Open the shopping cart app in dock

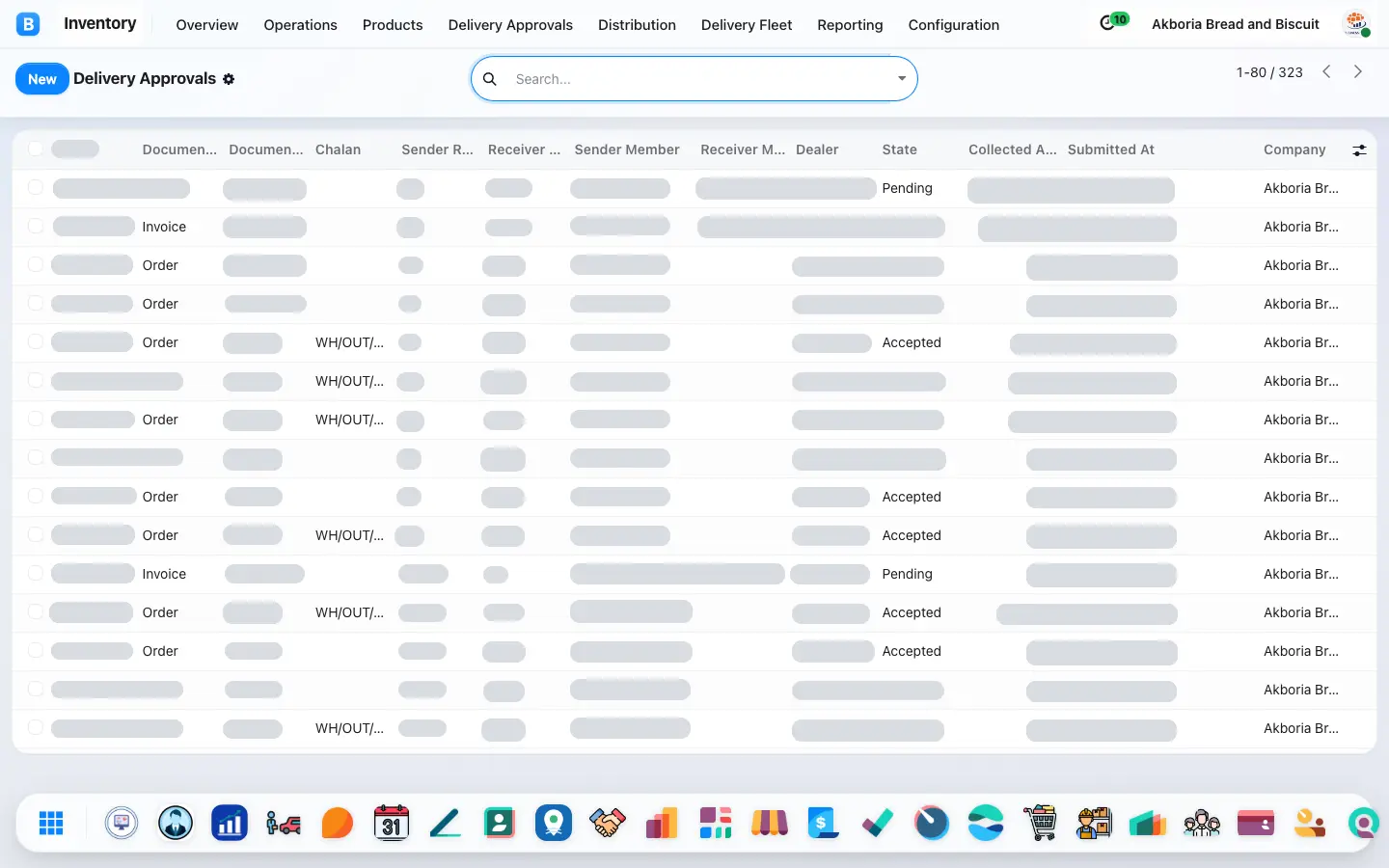pos(1040,823)
